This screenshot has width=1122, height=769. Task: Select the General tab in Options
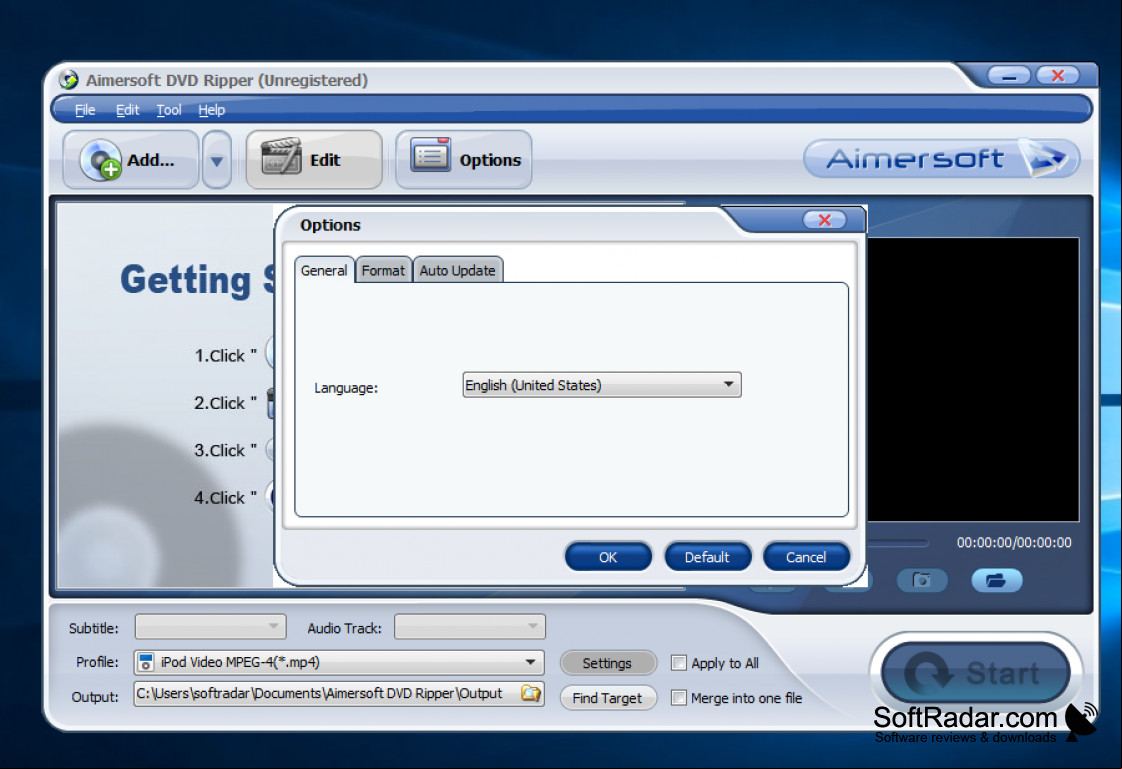click(324, 270)
